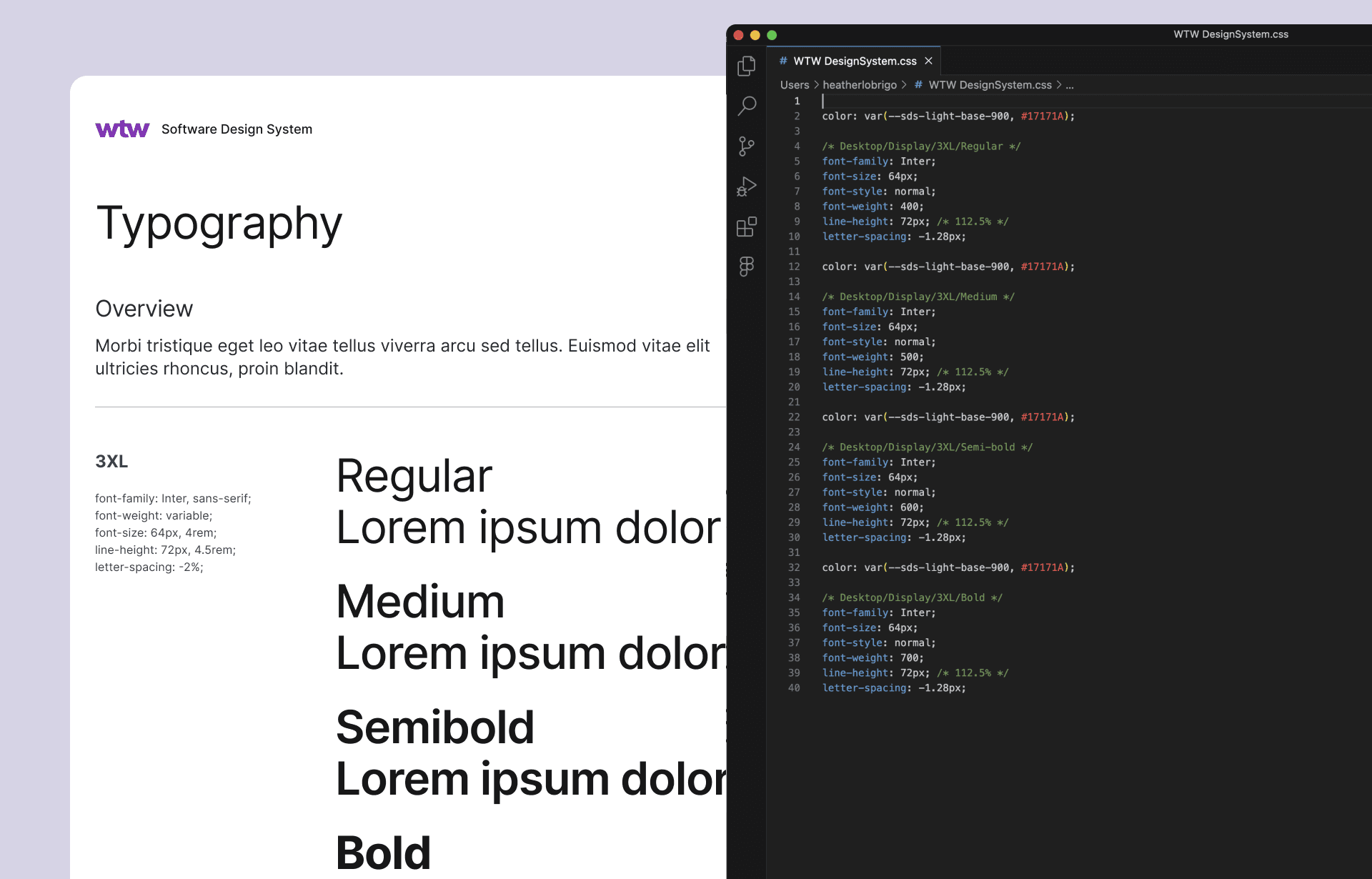The height and width of the screenshot is (879, 1372).
Task: Click the font-weight: 700; code line
Action: (x=873, y=657)
